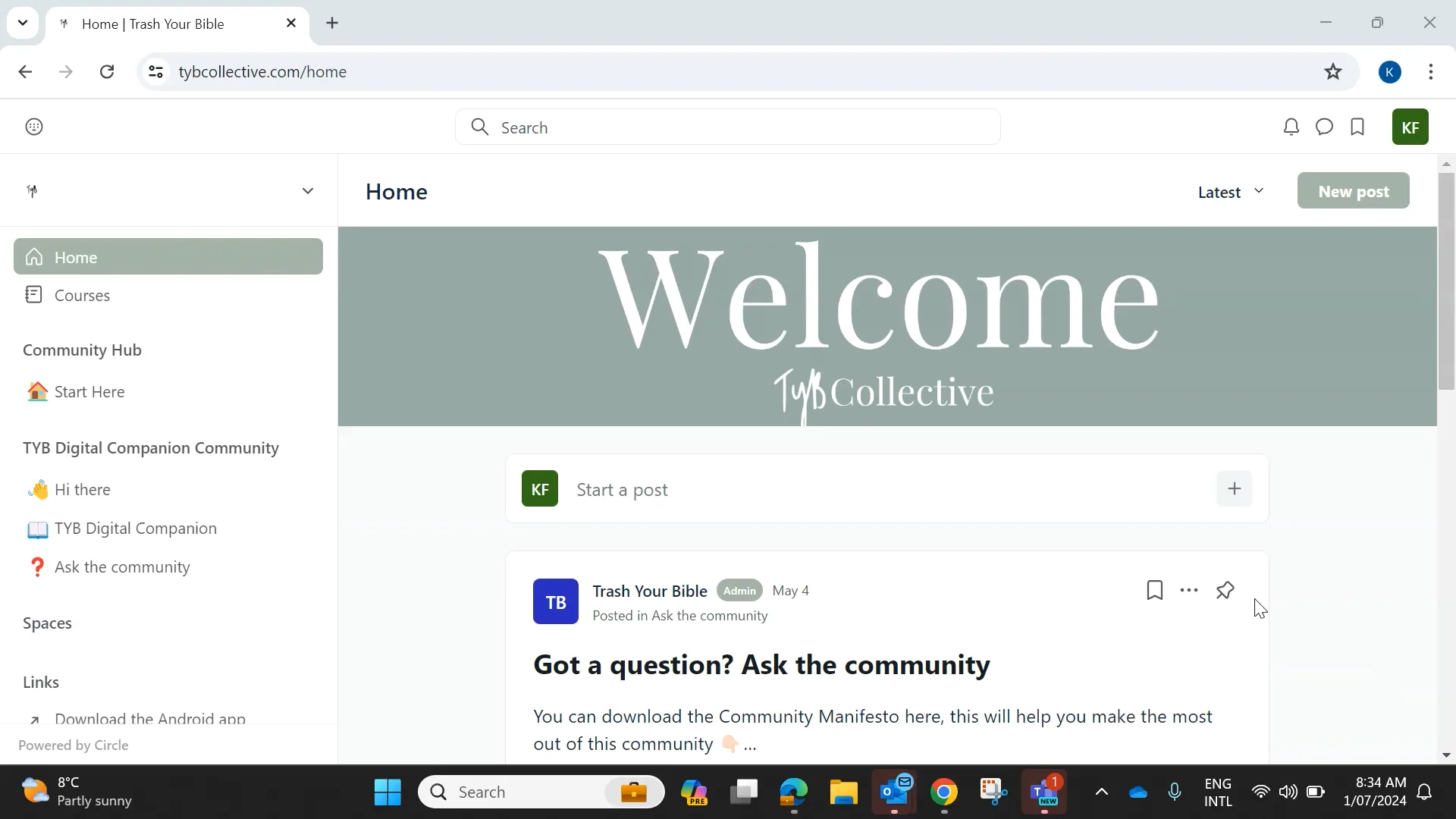Pin the community question post

1224,590
